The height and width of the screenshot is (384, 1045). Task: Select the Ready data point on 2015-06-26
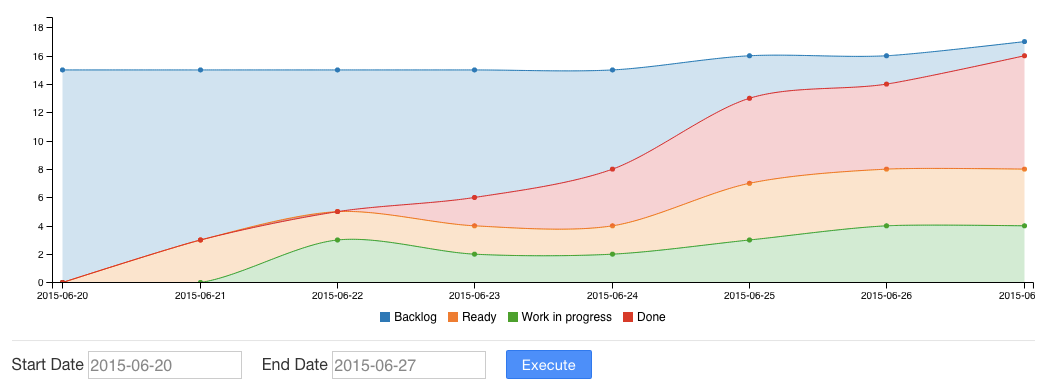[x=886, y=169]
